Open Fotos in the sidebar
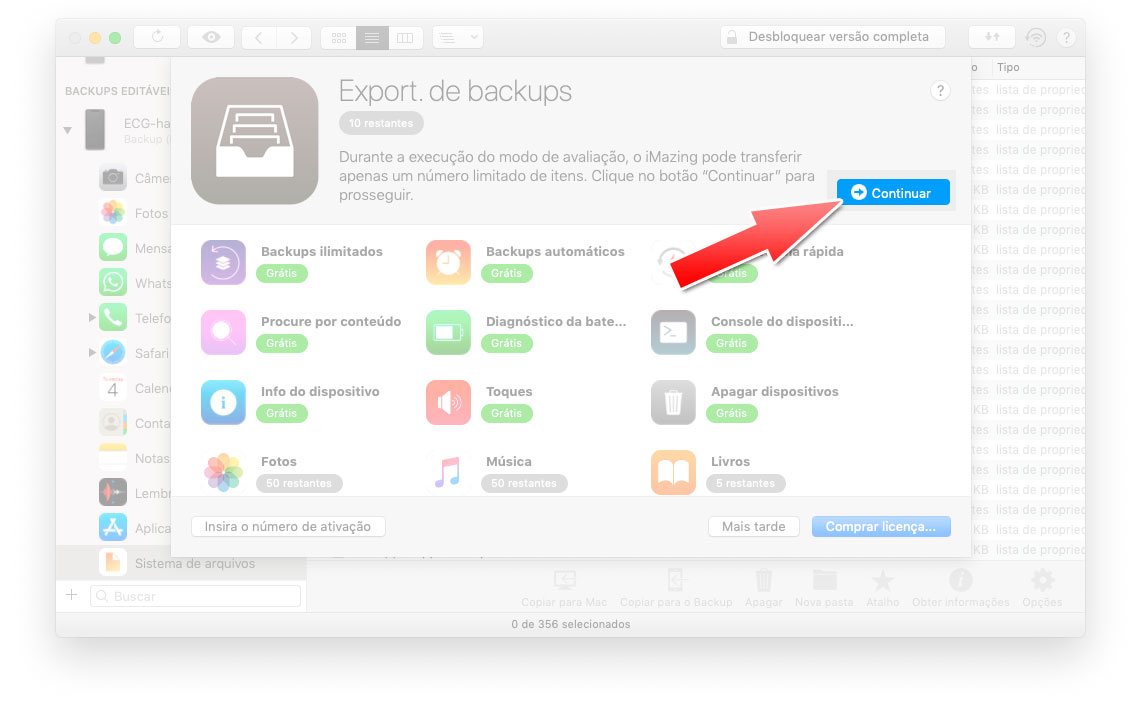 click(x=135, y=212)
